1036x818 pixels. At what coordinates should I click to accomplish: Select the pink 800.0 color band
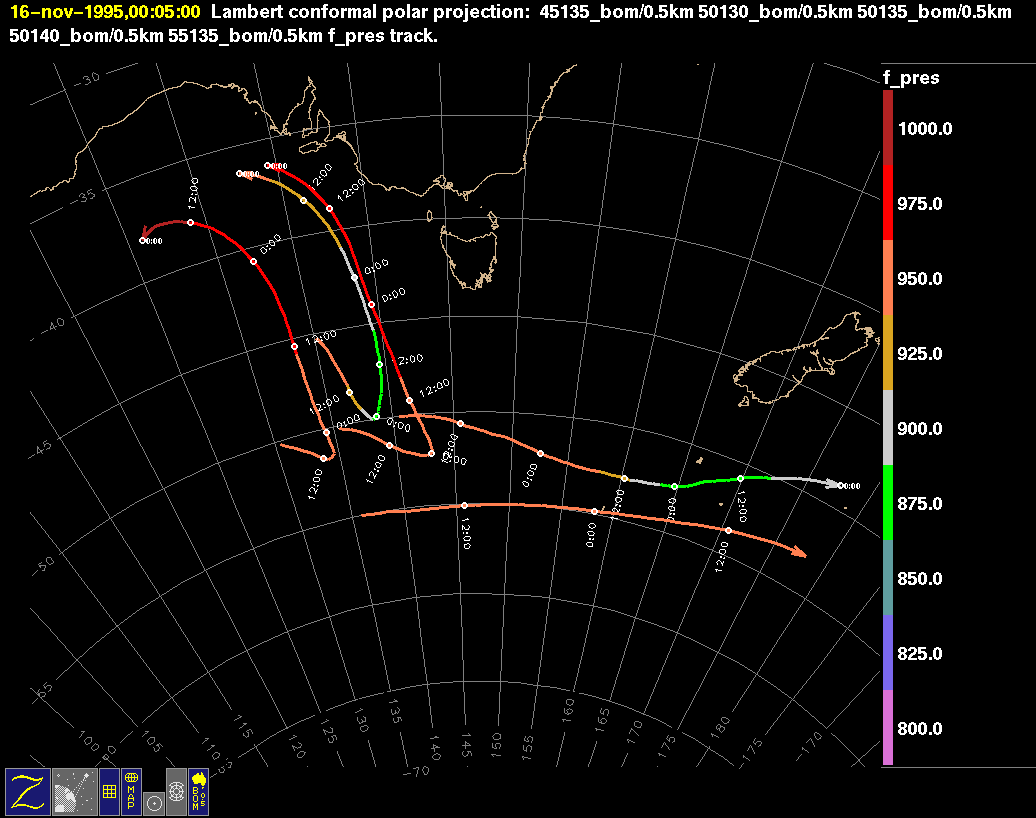point(888,727)
